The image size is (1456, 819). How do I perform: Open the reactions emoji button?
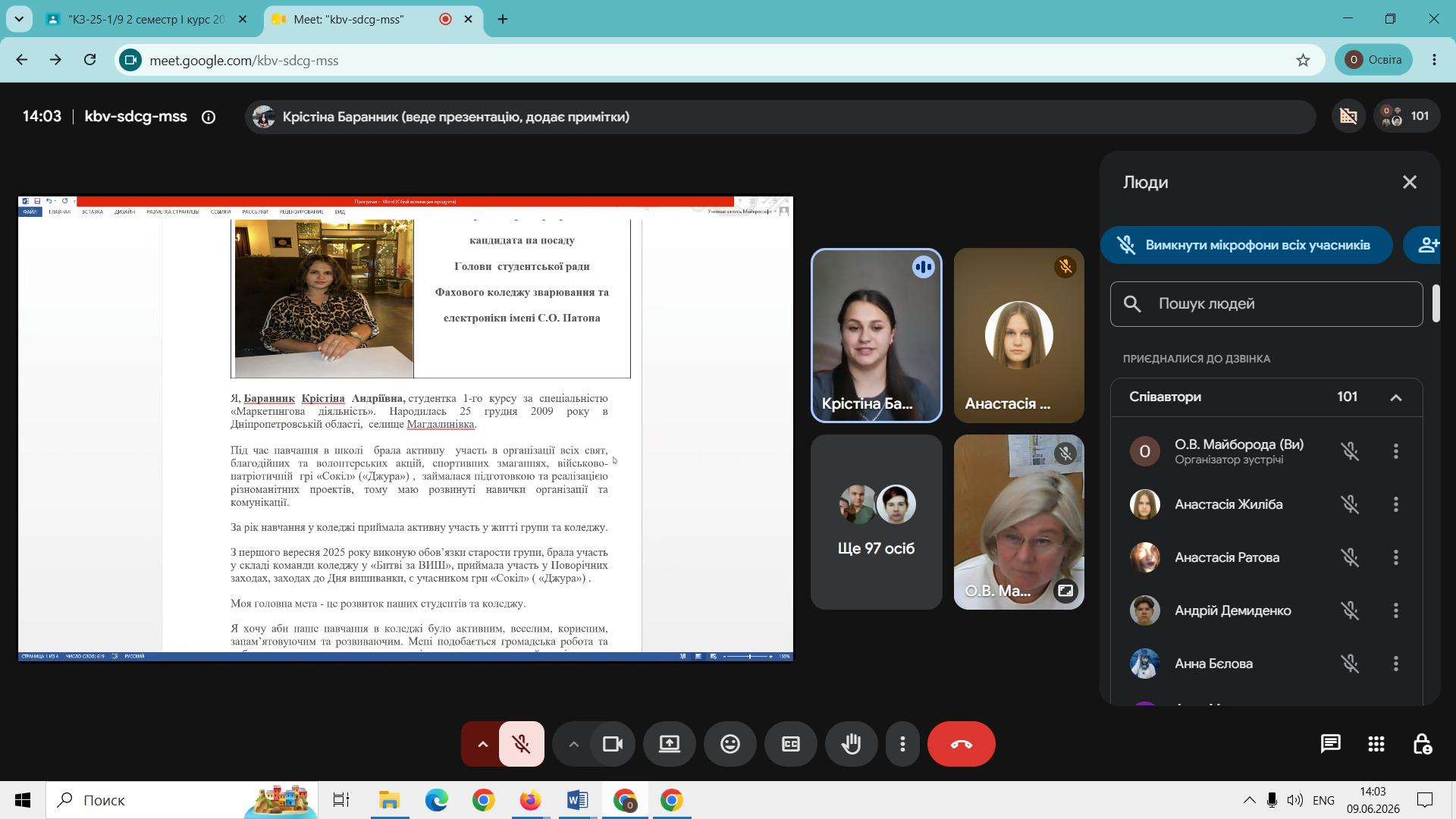click(730, 744)
